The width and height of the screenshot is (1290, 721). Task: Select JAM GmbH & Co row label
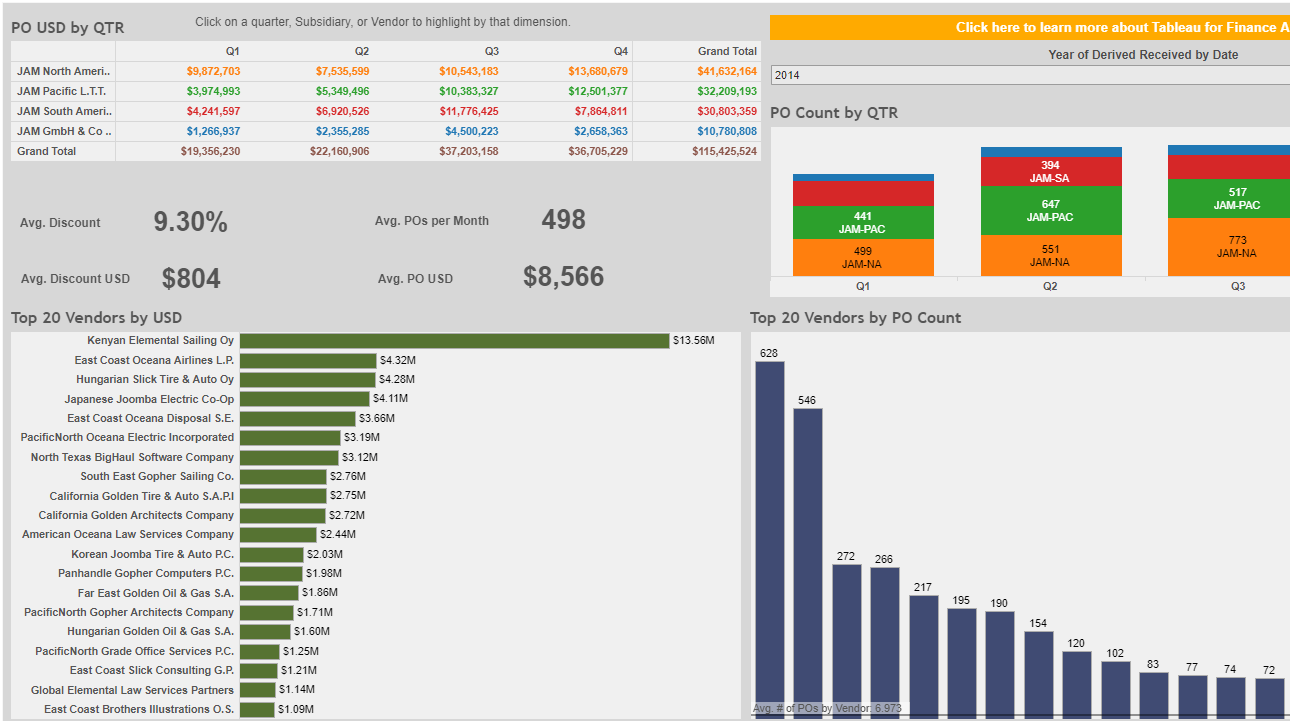click(x=64, y=131)
